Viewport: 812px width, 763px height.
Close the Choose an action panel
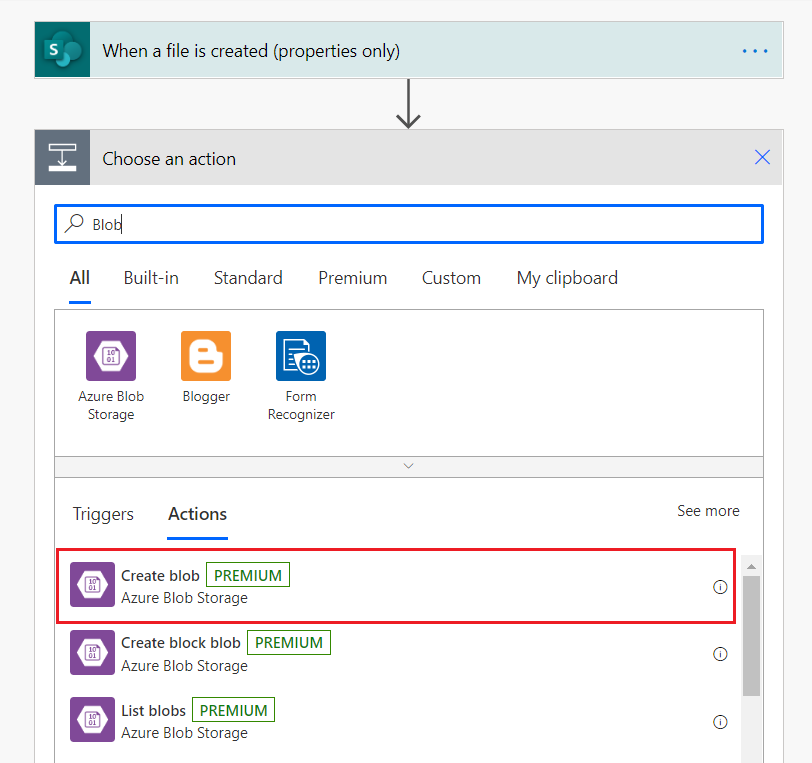pyautogui.click(x=762, y=157)
